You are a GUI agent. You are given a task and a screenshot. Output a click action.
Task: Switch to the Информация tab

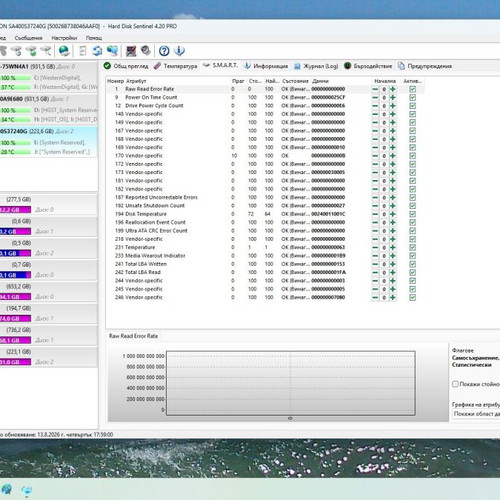pos(266,66)
